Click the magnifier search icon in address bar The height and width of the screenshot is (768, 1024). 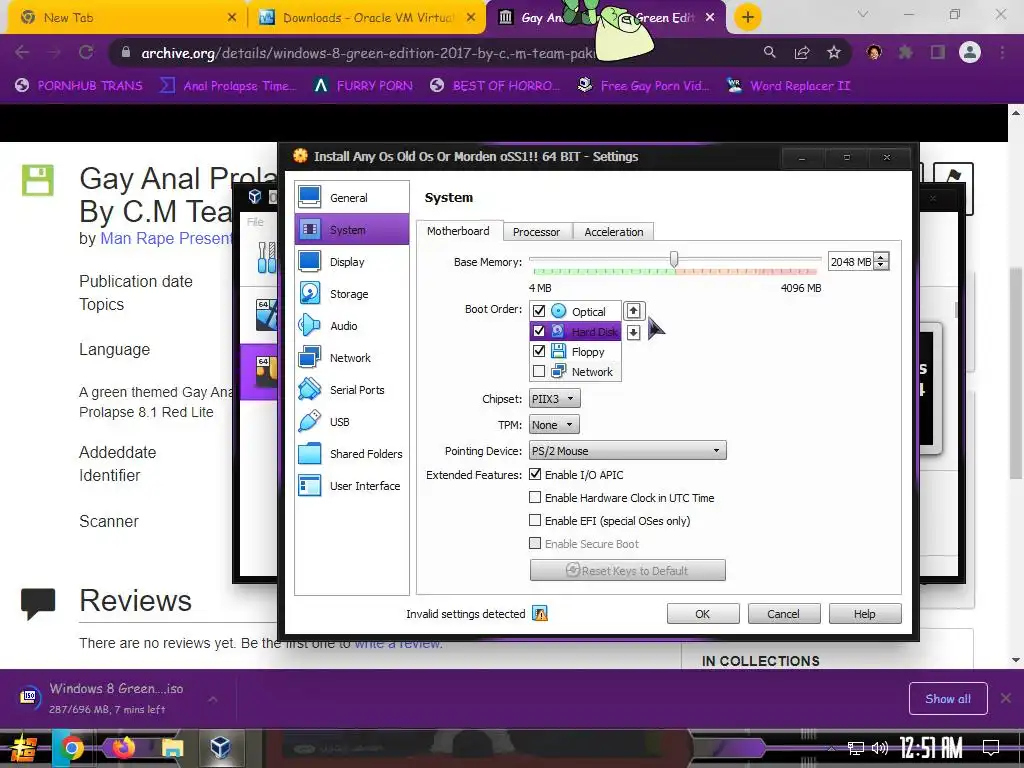click(770, 53)
